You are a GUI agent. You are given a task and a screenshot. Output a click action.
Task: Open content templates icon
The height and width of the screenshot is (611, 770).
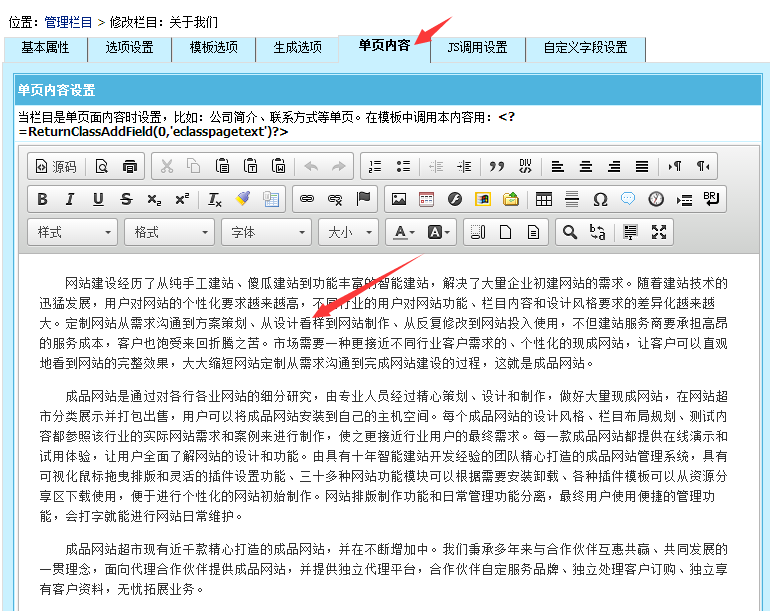(x=533, y=232)
